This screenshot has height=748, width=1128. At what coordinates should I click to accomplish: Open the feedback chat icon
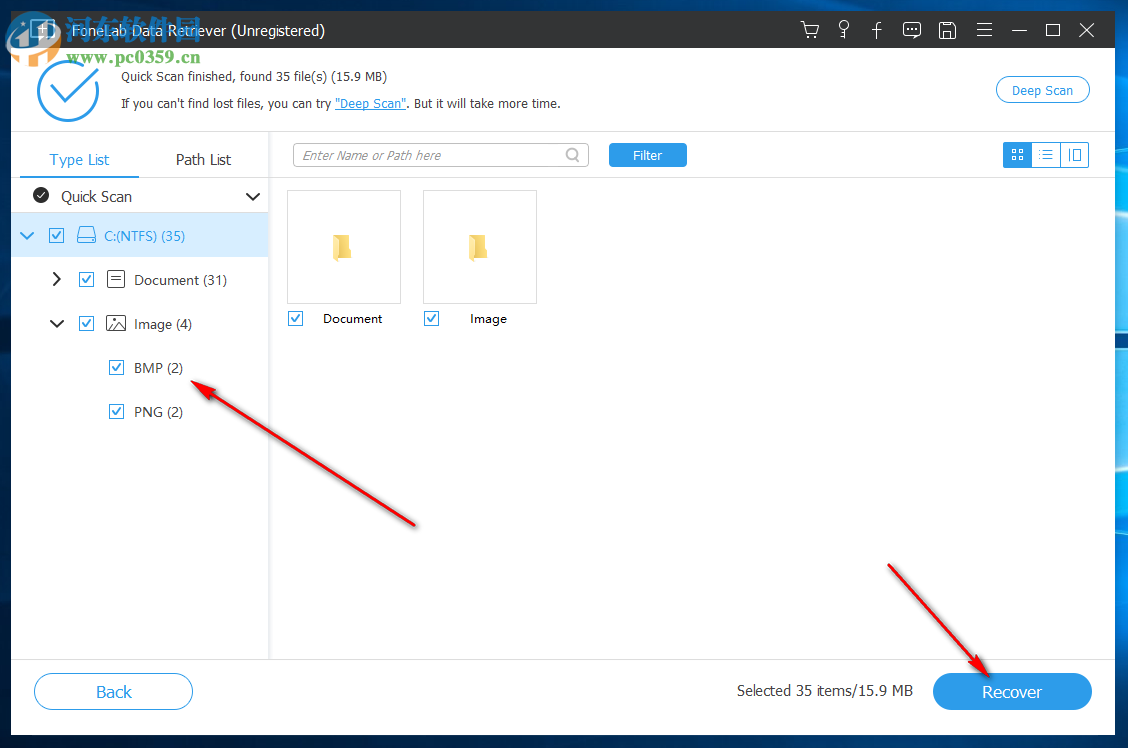click(x=911, y=29)
